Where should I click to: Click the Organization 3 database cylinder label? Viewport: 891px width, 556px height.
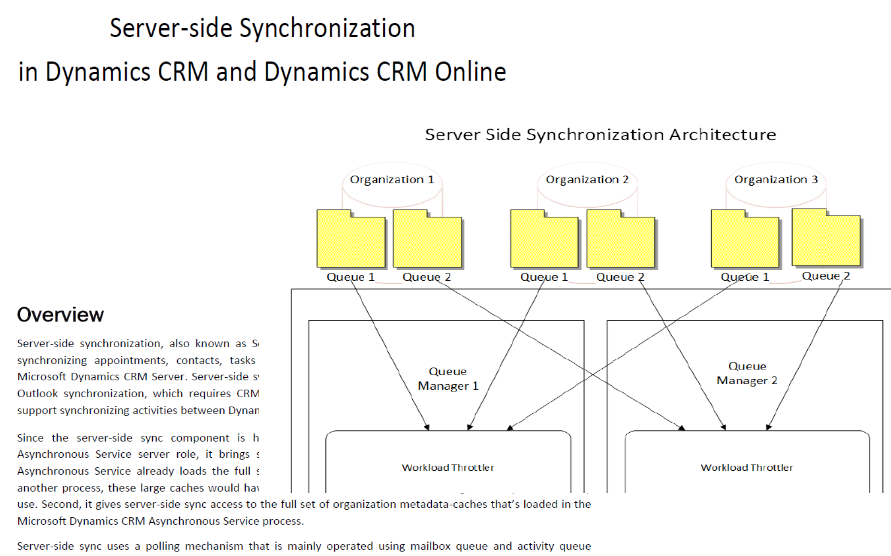(776, 180)
